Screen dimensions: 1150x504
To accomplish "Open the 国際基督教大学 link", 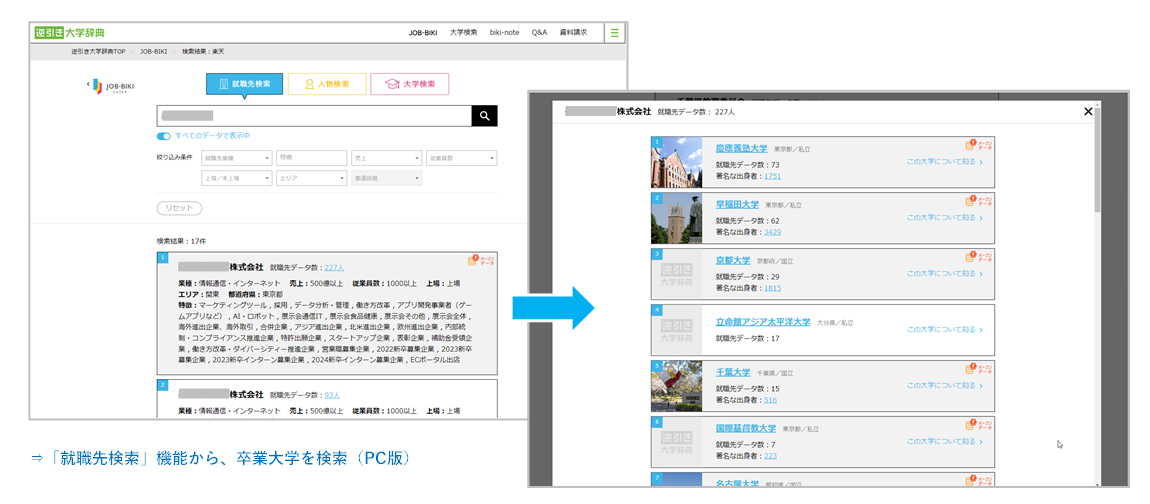I will point(745,427).
